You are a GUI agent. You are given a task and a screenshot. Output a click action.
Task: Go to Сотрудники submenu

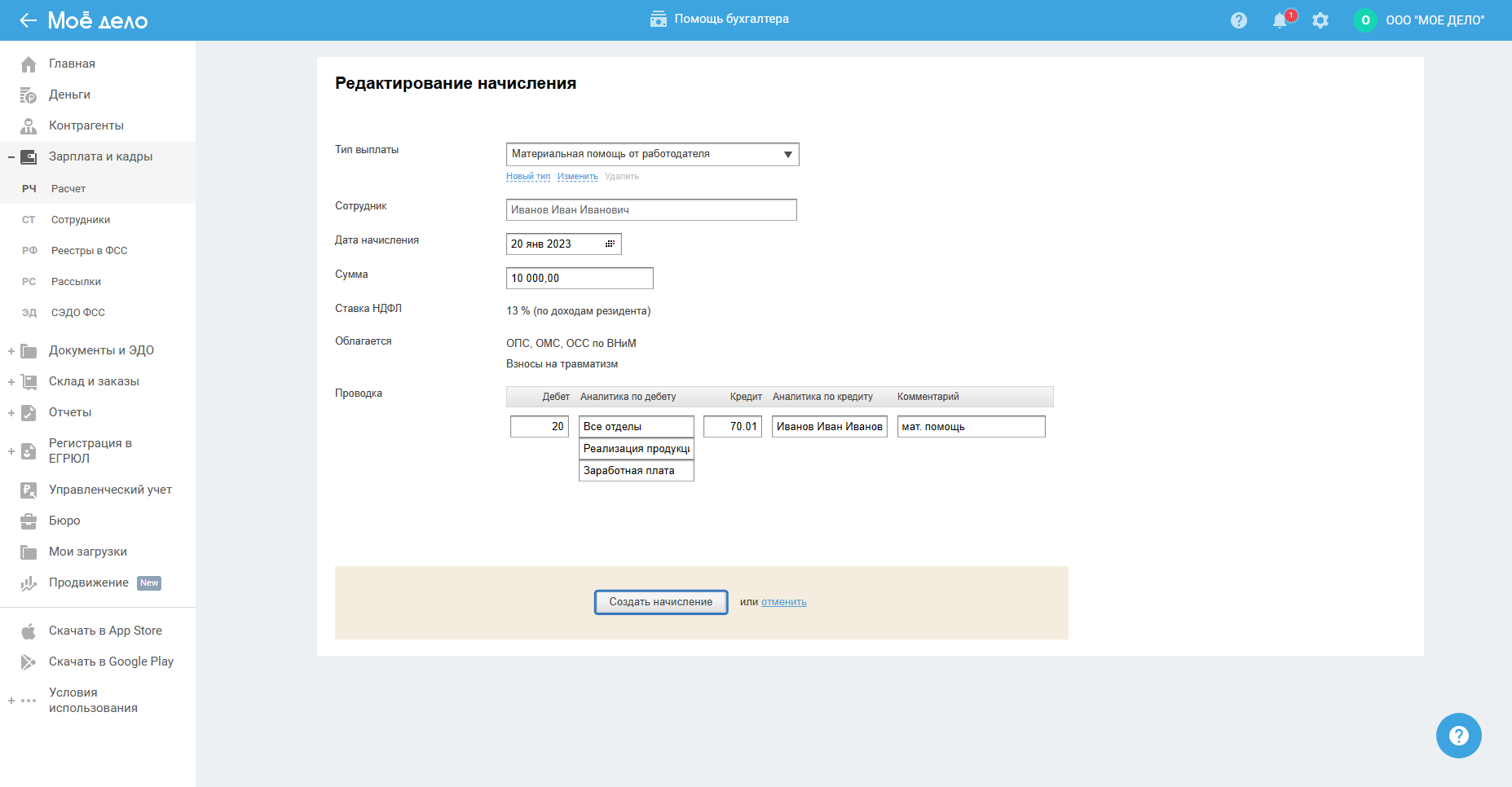pos(81,219)
